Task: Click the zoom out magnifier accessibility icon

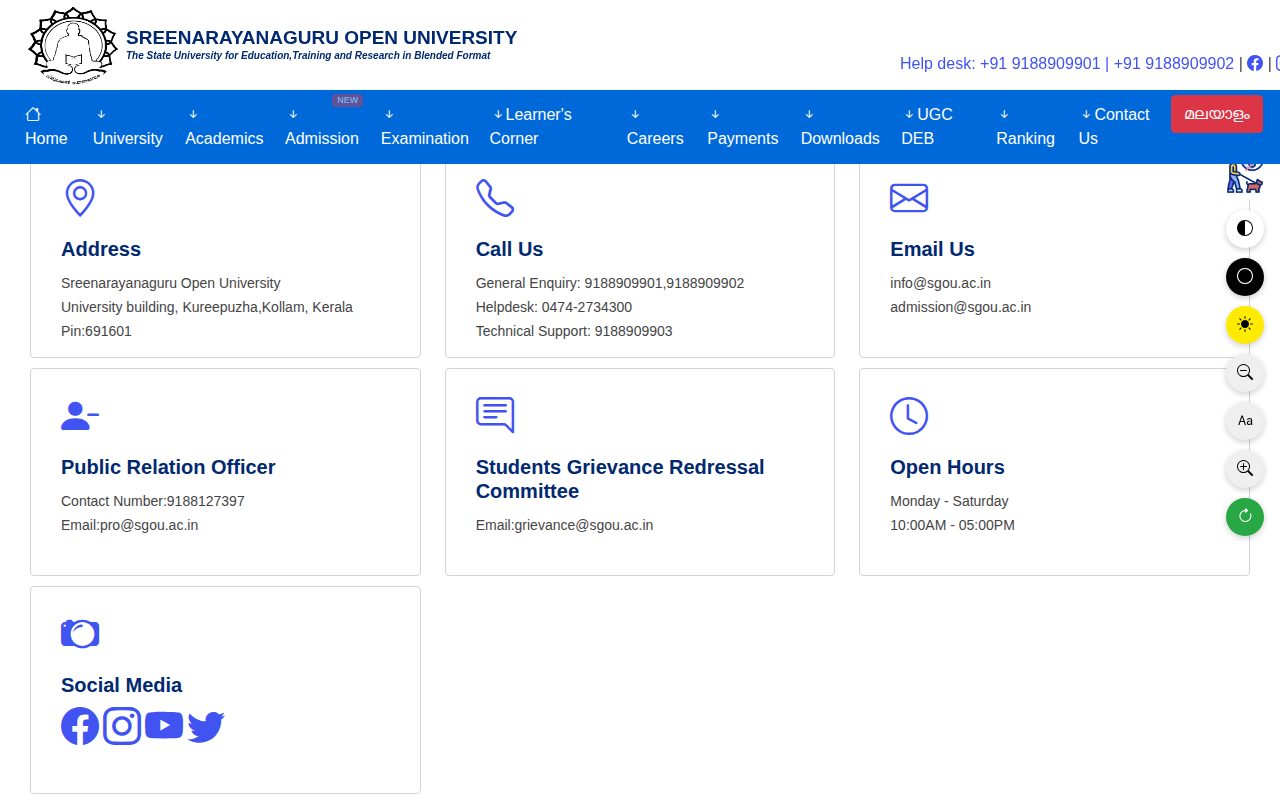Action: tap(1245, 372)
